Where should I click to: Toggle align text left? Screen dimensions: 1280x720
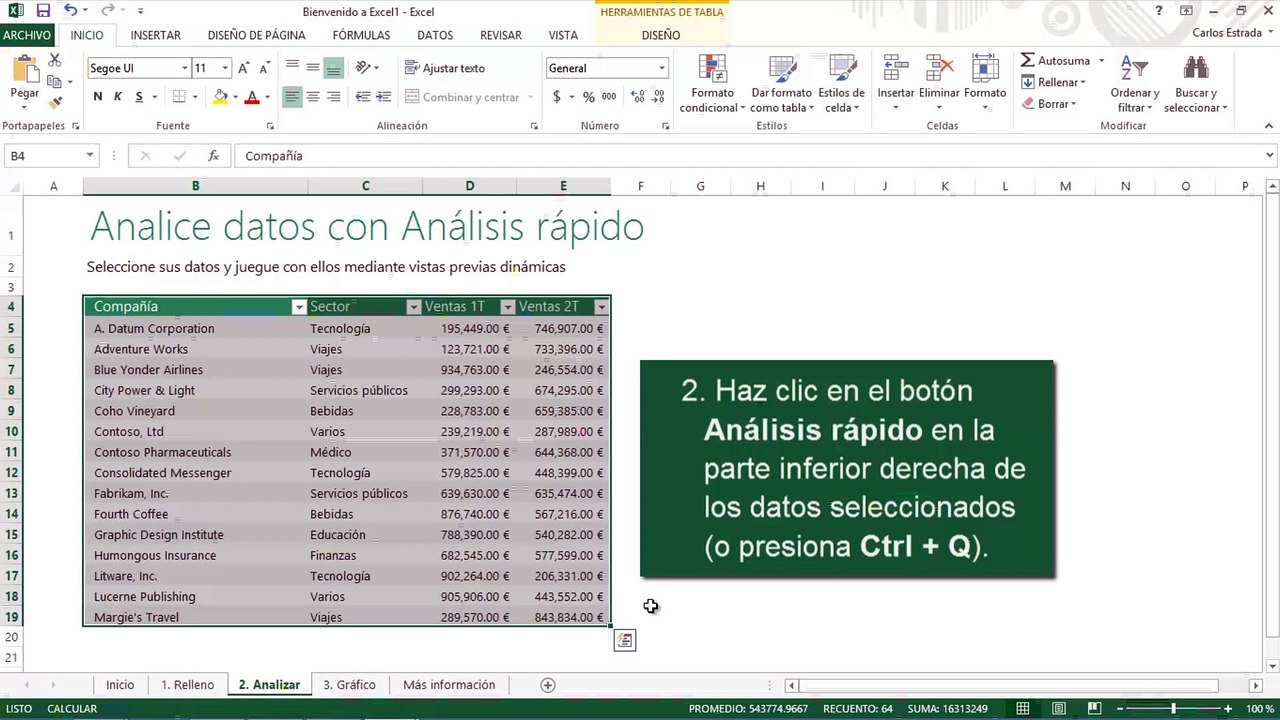tap(292, 97)
